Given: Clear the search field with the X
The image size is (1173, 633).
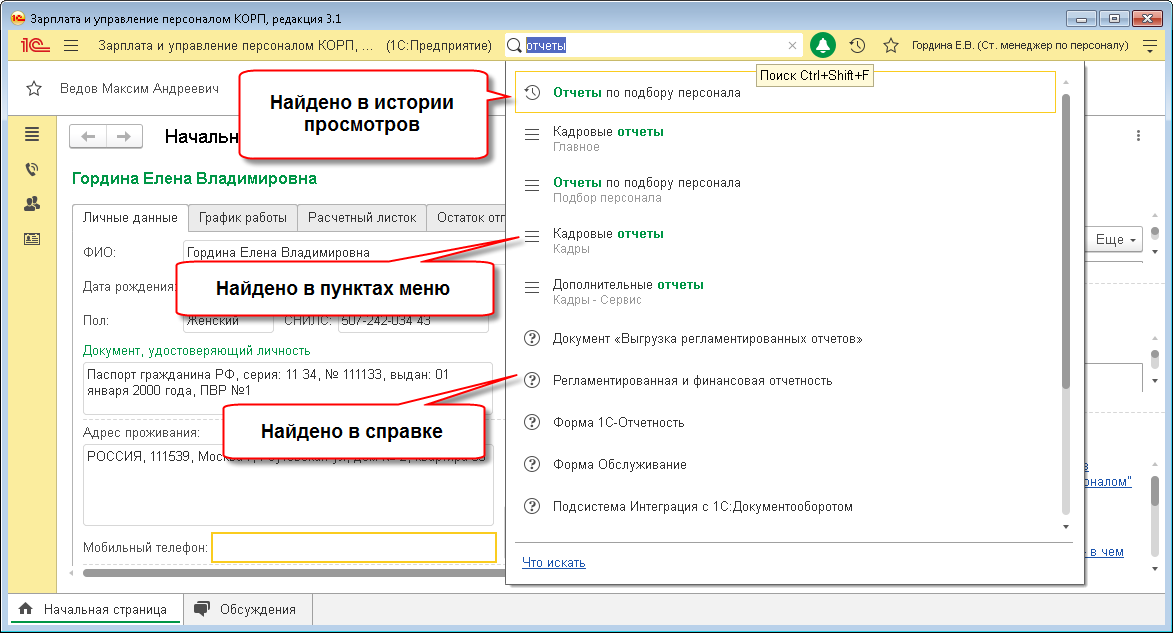Looking at the screenshot, I should click(792, 46).
